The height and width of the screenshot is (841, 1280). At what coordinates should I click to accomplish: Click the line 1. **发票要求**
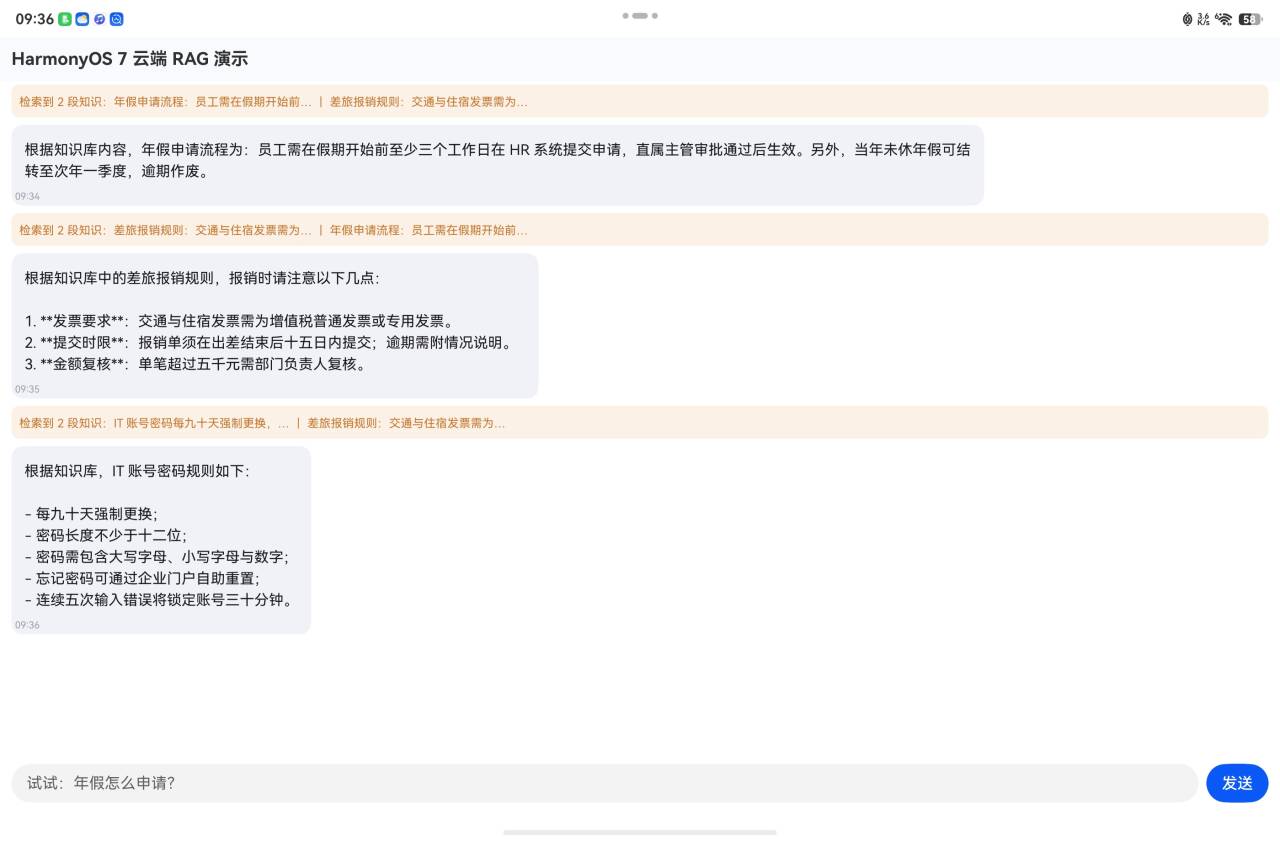(241, 321)
